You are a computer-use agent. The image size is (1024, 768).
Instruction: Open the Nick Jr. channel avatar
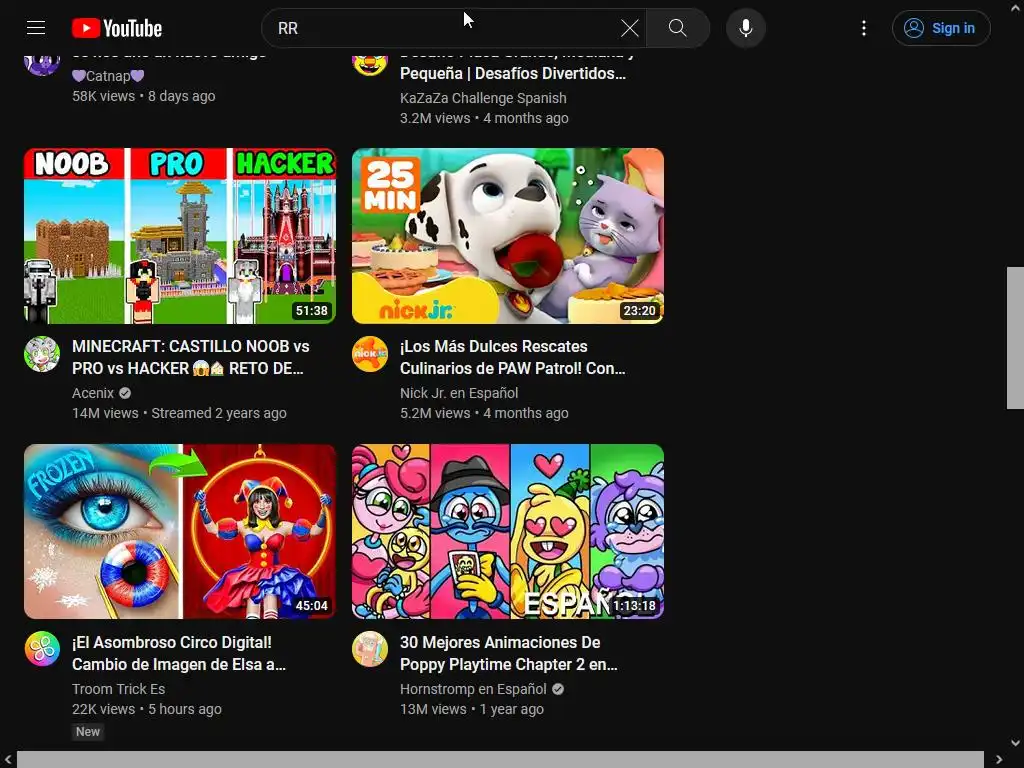coord(370,354)
